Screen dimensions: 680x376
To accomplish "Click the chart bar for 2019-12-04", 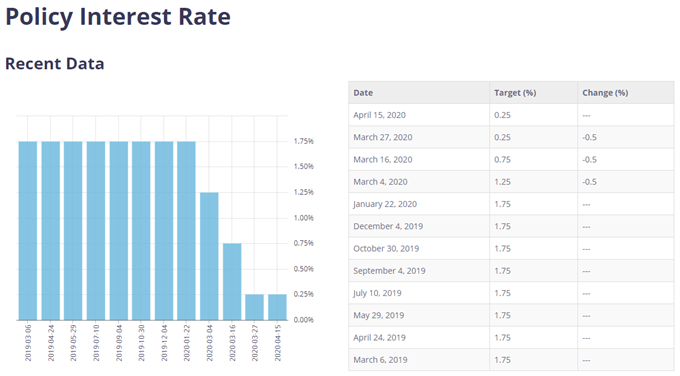I will pyautogui.click(x=164, y=231).
